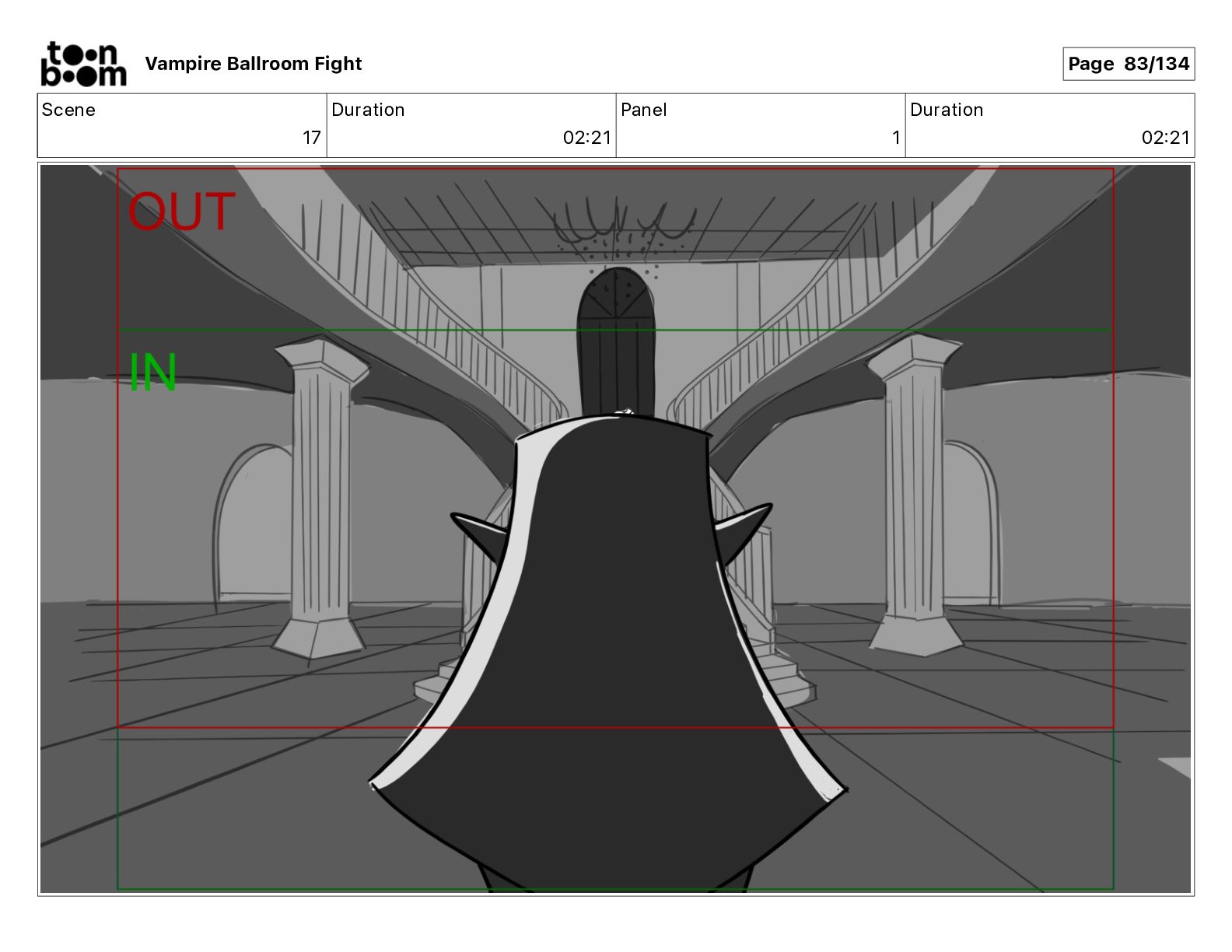Select panel number '1'

point(896,138)
